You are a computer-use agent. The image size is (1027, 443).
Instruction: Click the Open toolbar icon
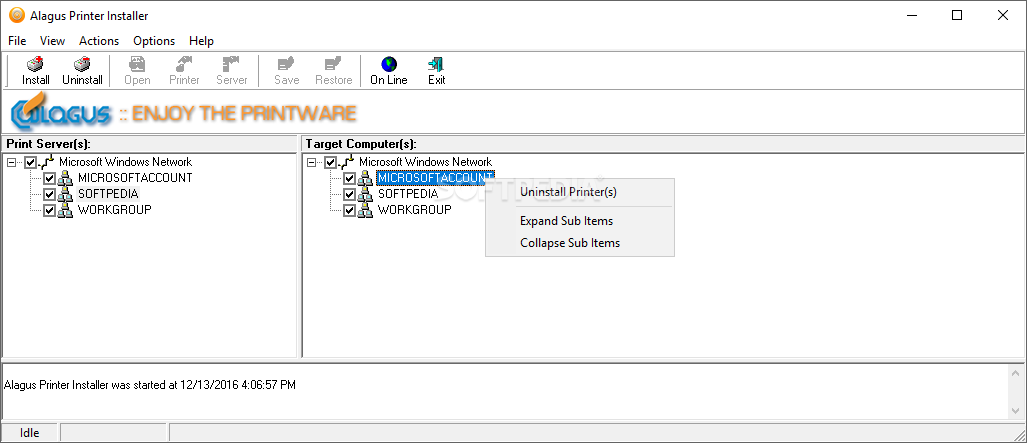(137, 65)
